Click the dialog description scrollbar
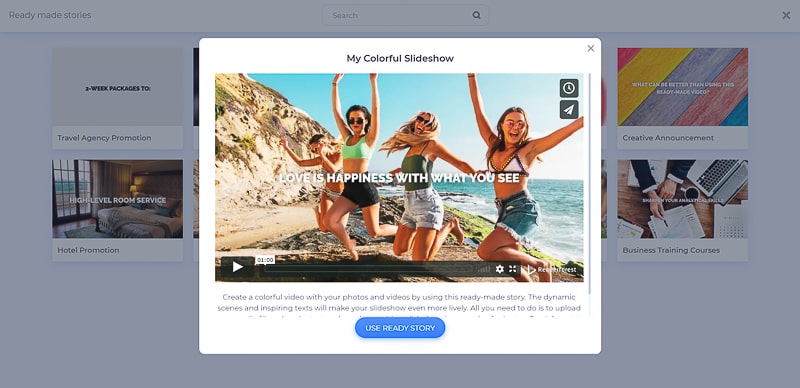 pos(589,184)
